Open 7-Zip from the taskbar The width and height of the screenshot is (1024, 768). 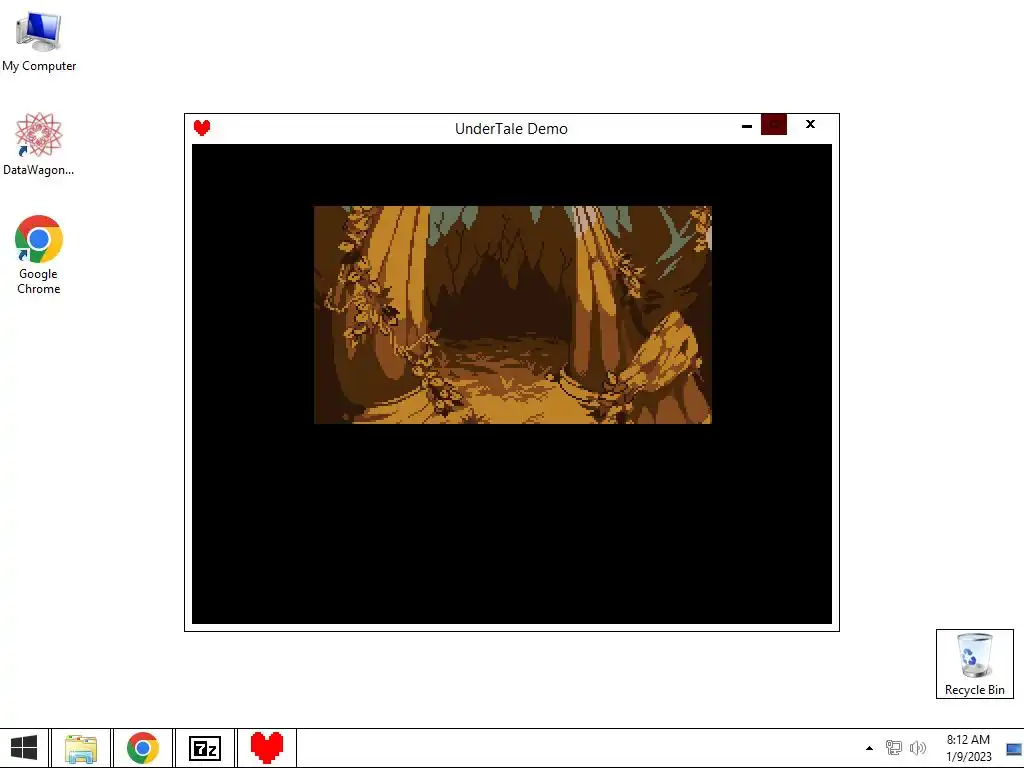[x=205, y=748]
